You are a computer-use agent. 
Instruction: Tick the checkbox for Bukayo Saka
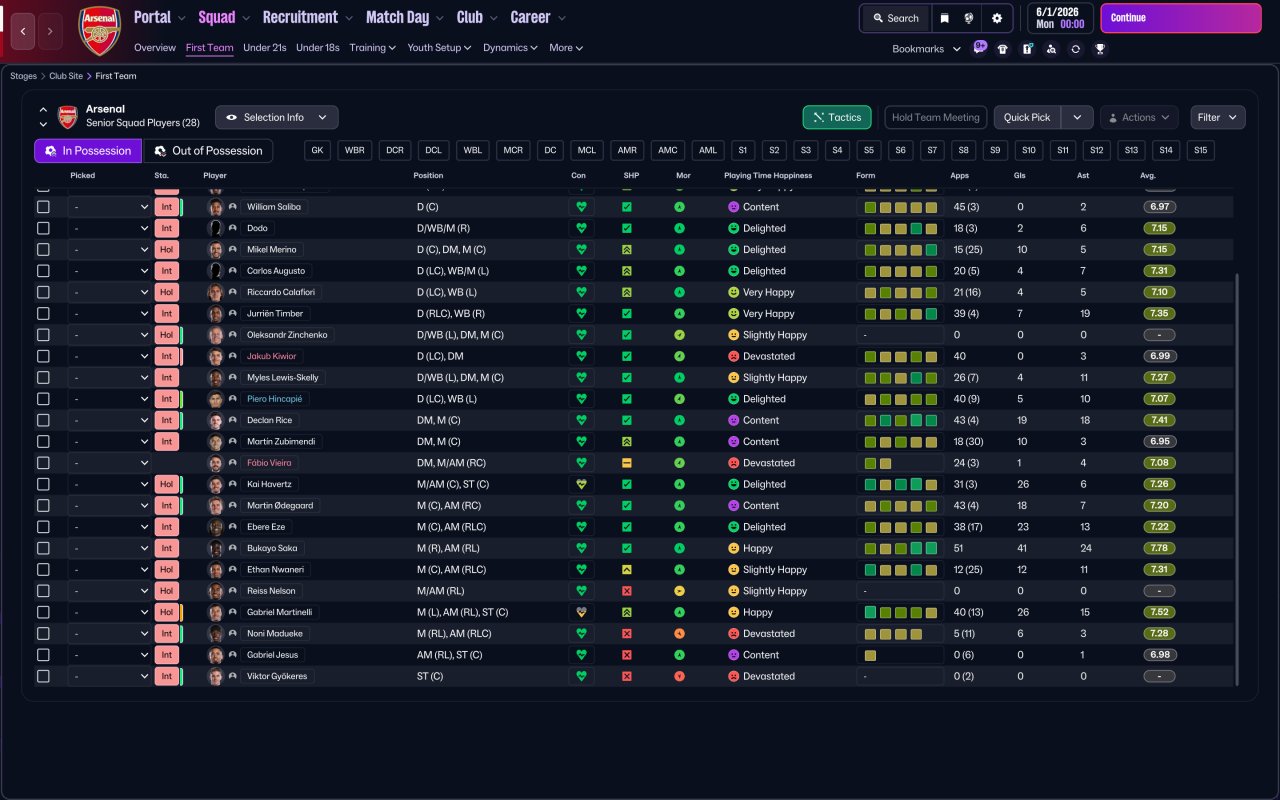click(x=43, y=548)
